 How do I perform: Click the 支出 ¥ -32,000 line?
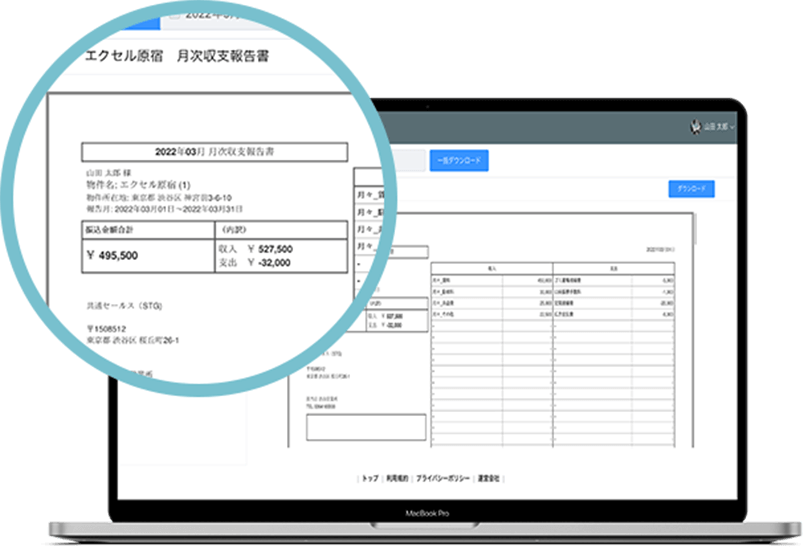pos(255,262)
